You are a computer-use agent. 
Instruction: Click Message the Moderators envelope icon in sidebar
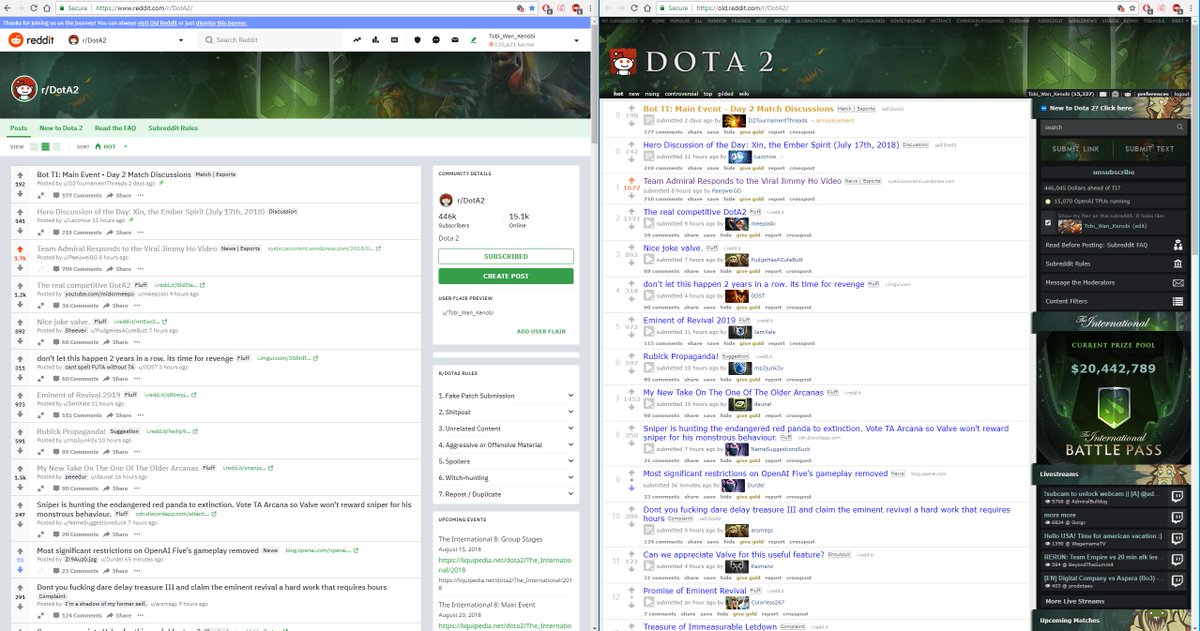(x=1178, y=282)
